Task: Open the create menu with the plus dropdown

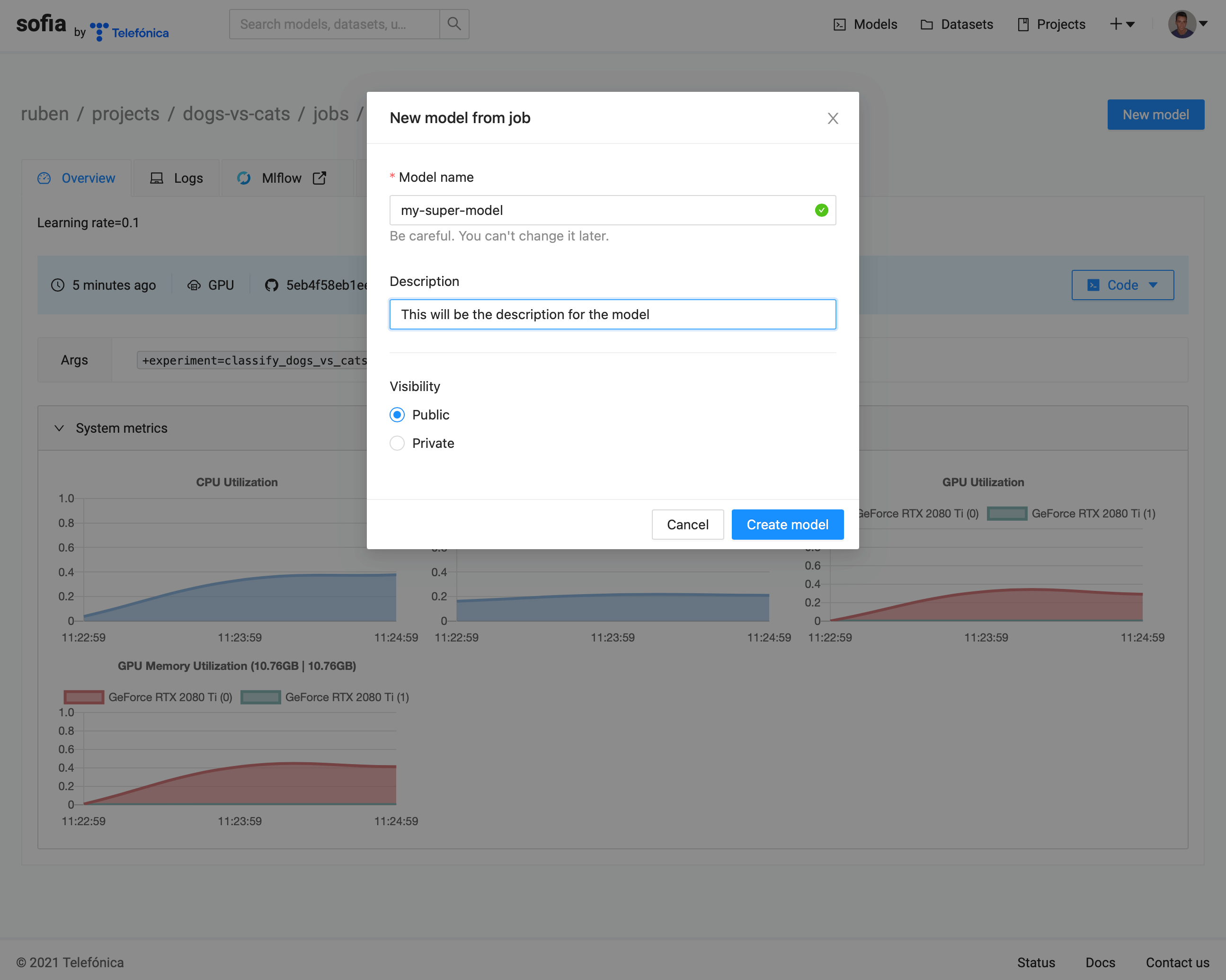Action: point(1122,24)
